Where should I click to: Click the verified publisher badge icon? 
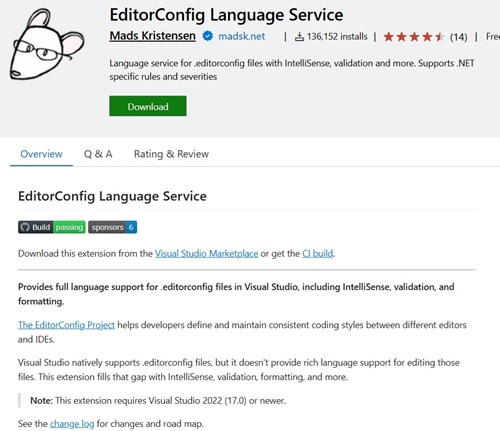click(208, 36)
